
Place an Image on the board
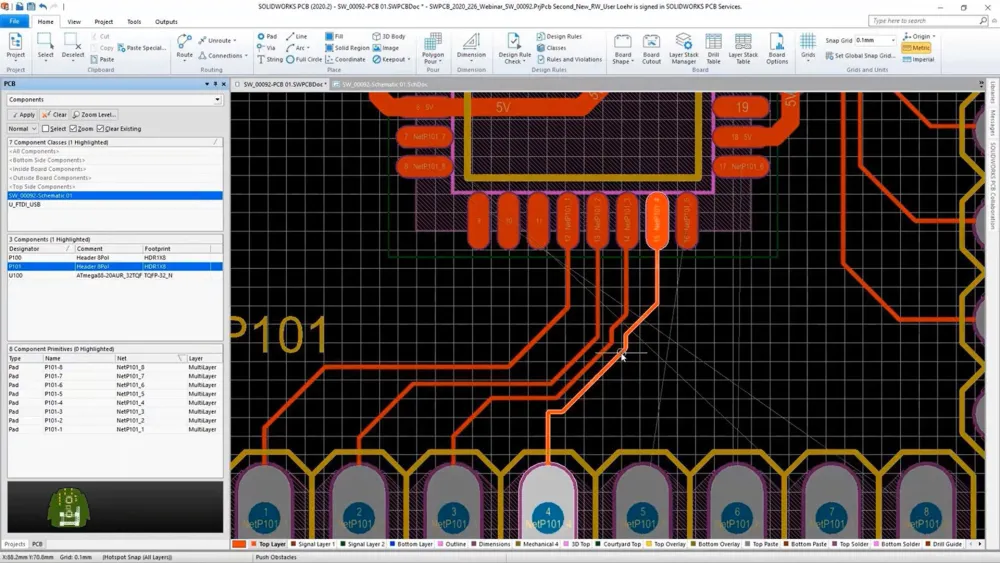(386, 48)
